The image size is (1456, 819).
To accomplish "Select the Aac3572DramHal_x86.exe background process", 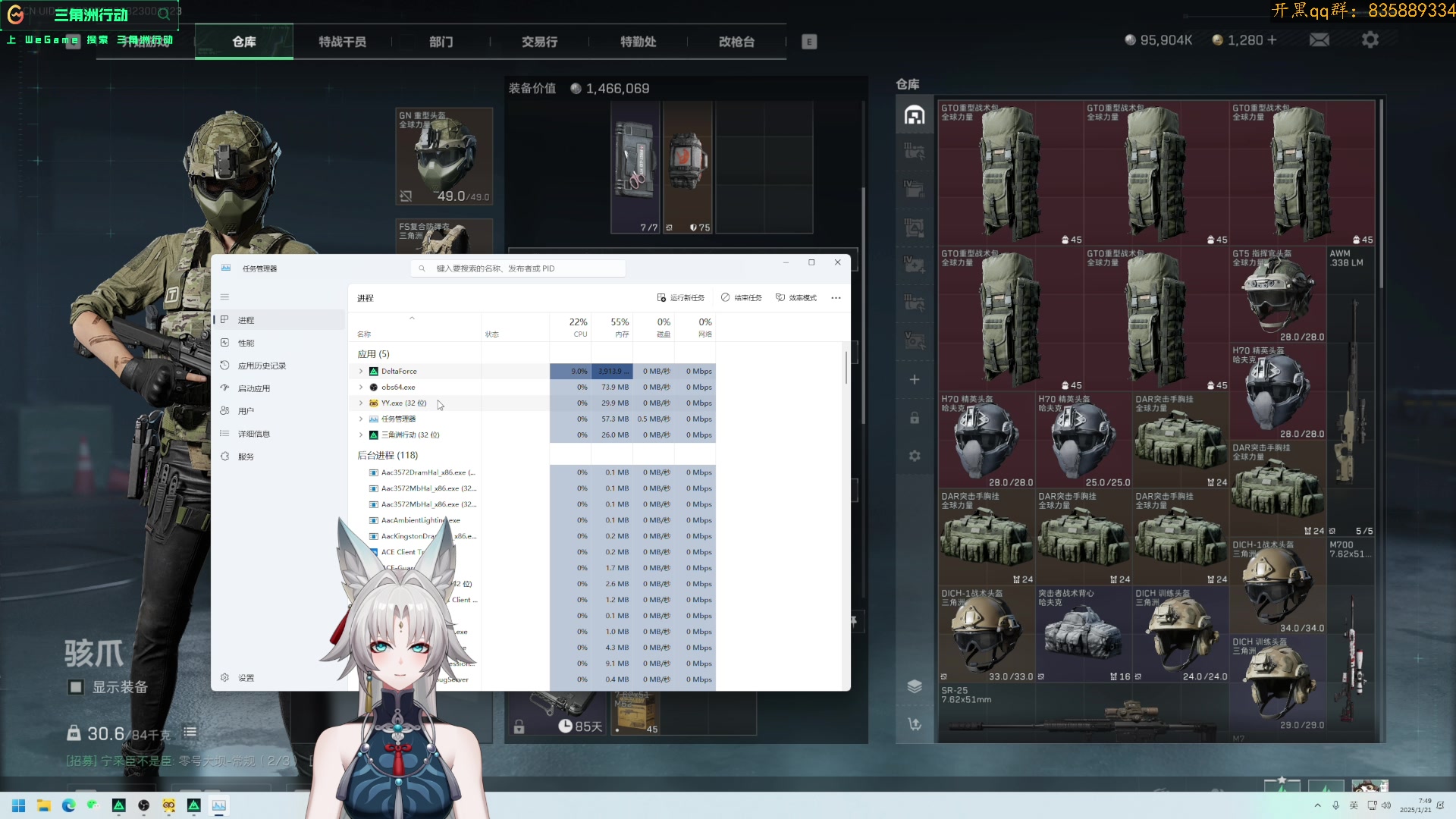I will point(531,472).
